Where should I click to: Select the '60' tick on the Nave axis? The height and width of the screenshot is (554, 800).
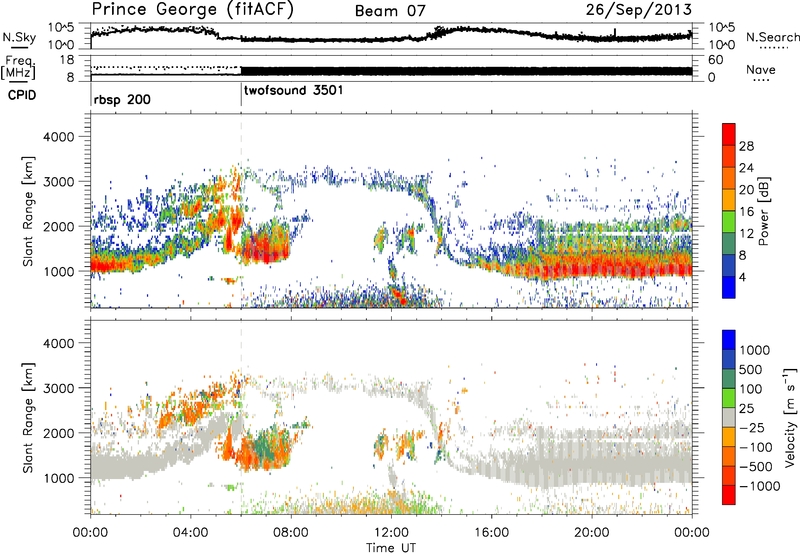[x=716, y=60]
